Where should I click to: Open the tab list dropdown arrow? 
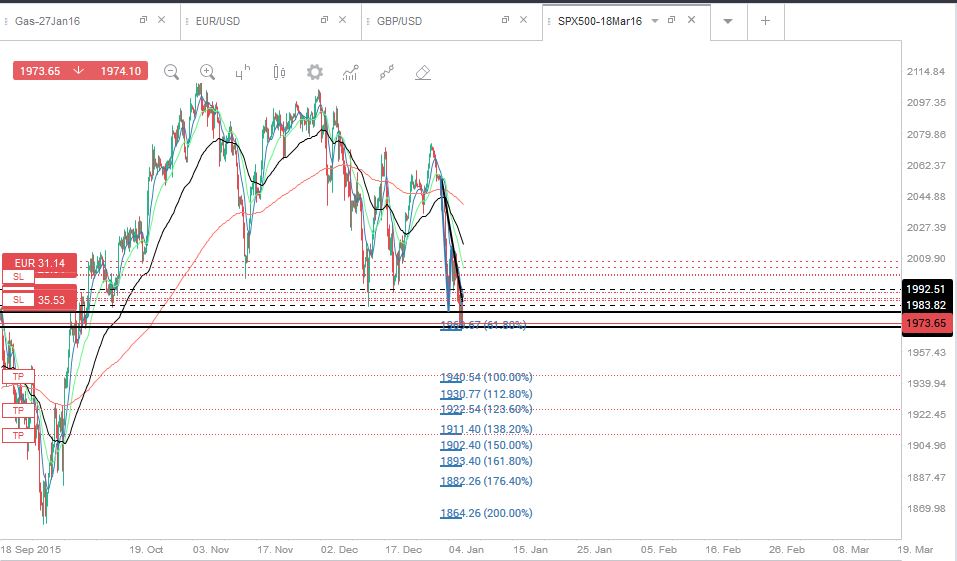tap(728, 21)
